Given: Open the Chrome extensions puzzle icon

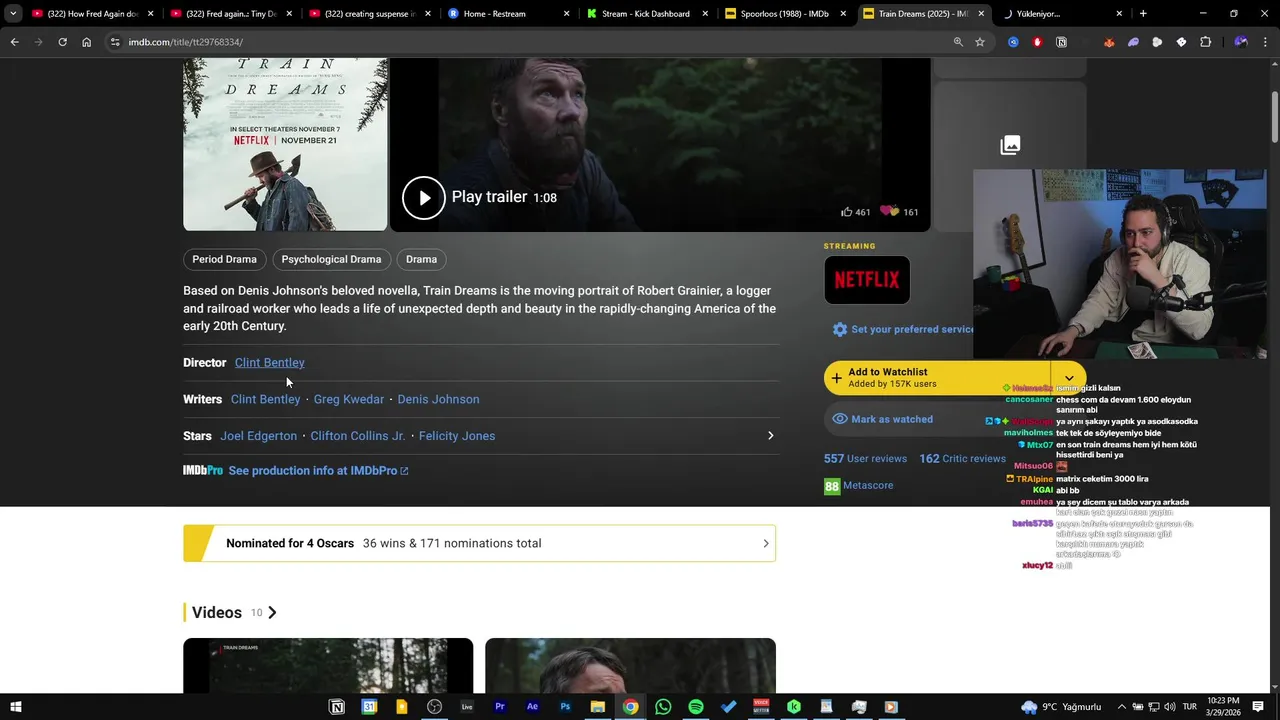Looking at the screenshot, I should 1205,42.
